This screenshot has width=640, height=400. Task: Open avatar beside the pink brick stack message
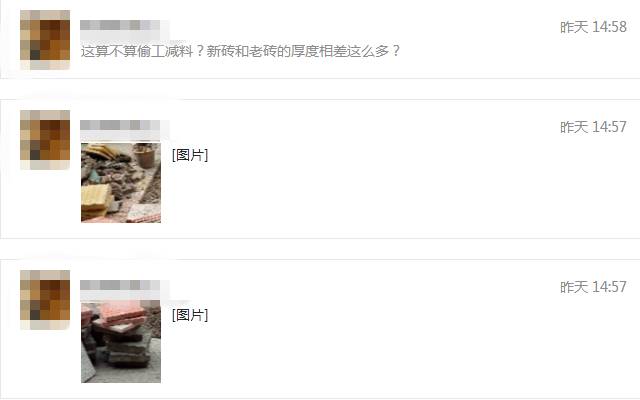[45, 300]
